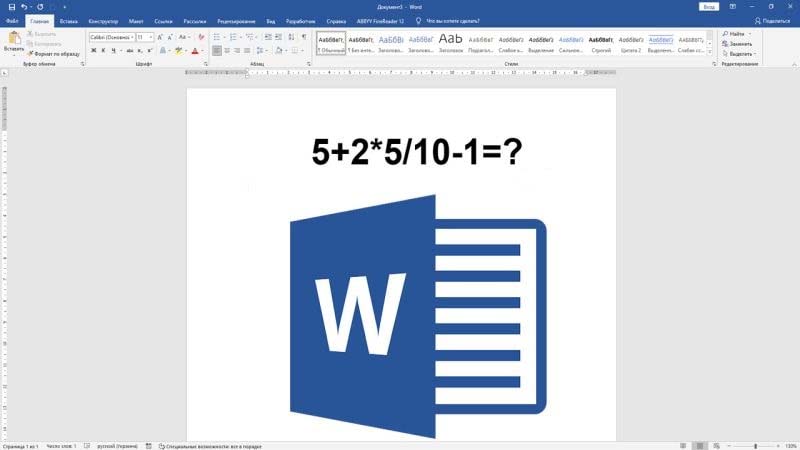
Task: Click Shading paint bucket icon
Action: click(279, 51)
